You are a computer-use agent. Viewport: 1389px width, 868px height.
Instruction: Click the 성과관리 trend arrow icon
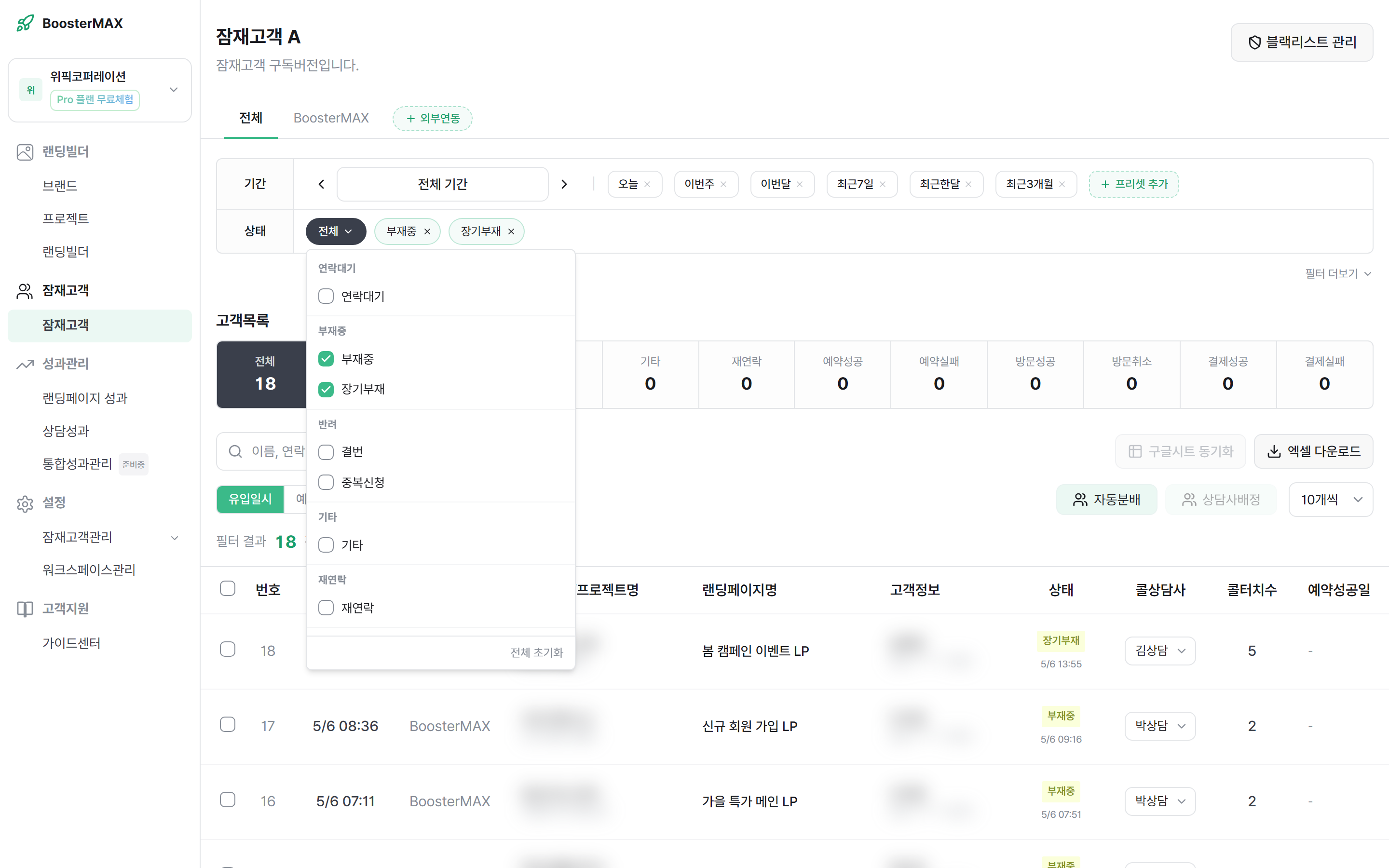click(x=25, y=364)
